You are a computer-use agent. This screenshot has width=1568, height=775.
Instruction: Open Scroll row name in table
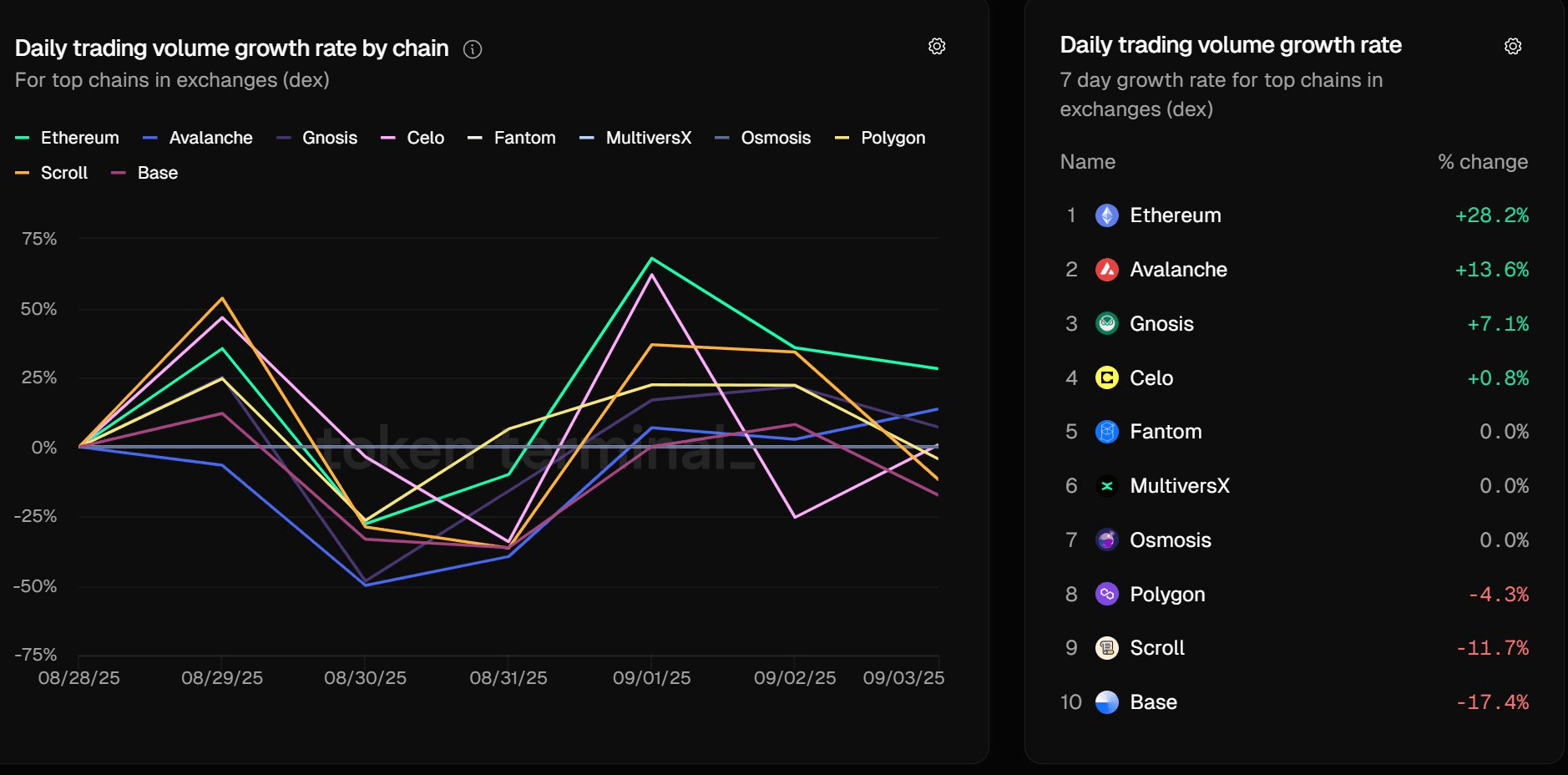[x=1157, y=648]
